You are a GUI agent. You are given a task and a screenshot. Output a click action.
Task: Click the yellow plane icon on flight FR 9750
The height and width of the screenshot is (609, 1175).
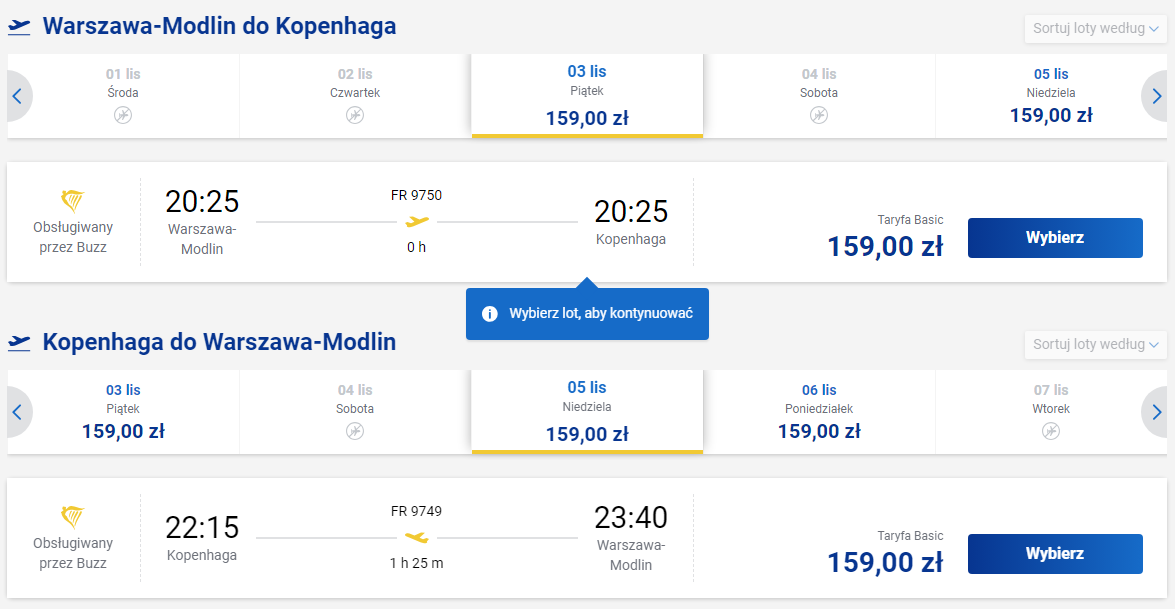(x=417, y=221)
